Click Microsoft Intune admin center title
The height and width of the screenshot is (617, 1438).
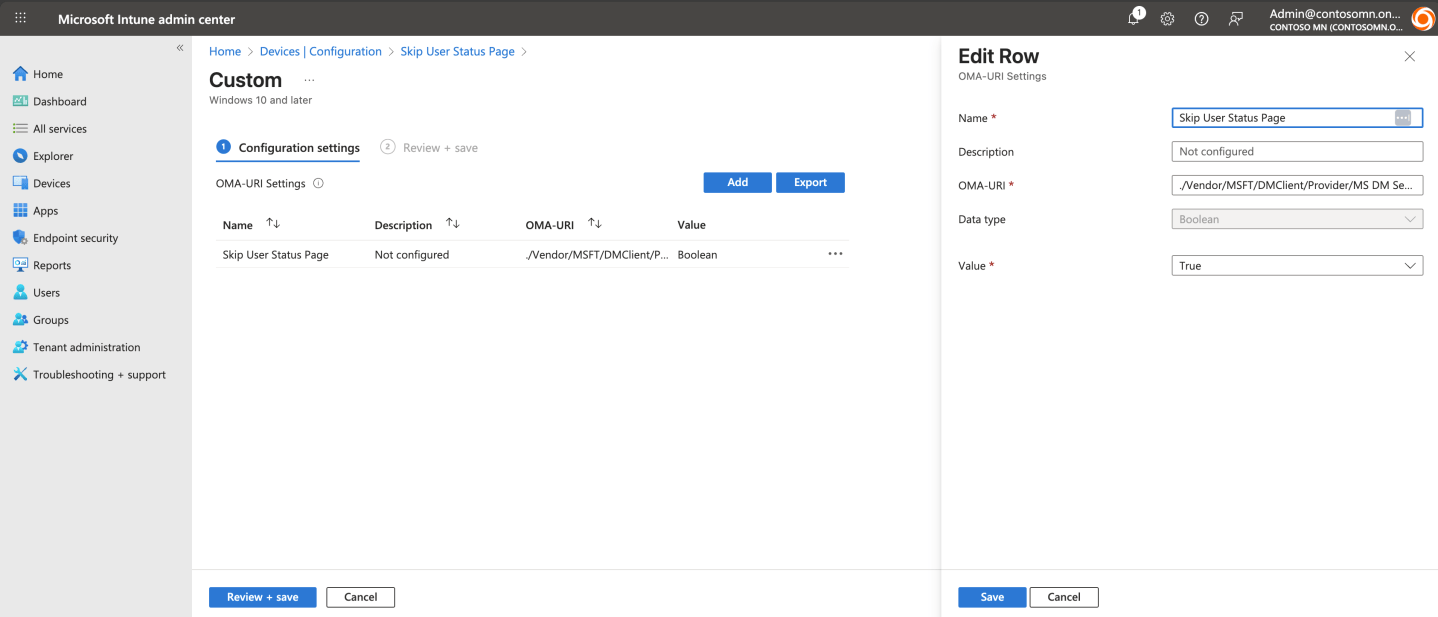coord(146,19)
